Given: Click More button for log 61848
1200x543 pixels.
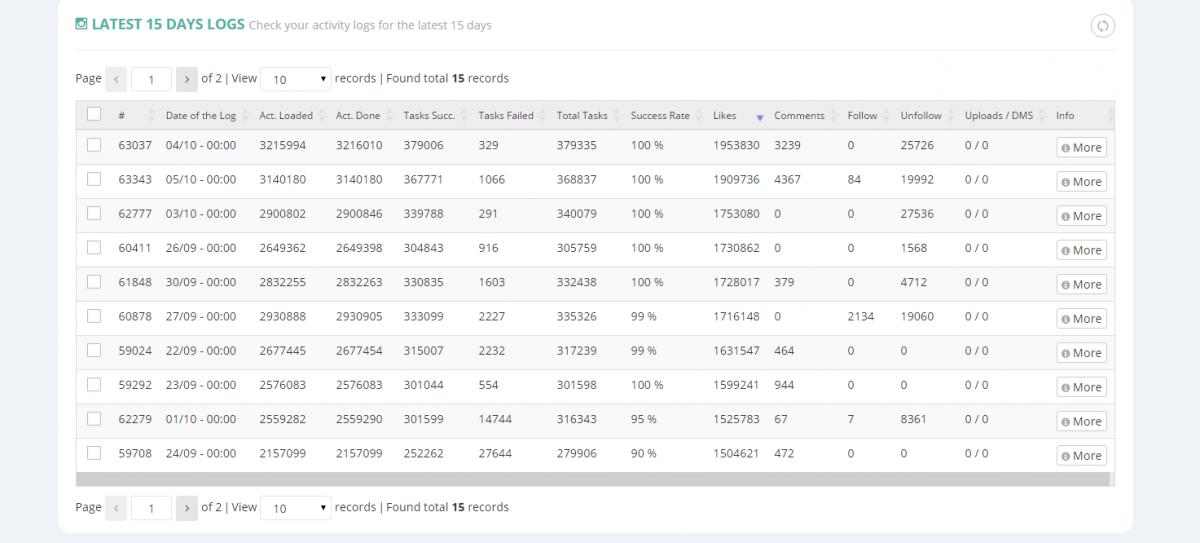Looking at the screenshot, I should pos(1081,284).
